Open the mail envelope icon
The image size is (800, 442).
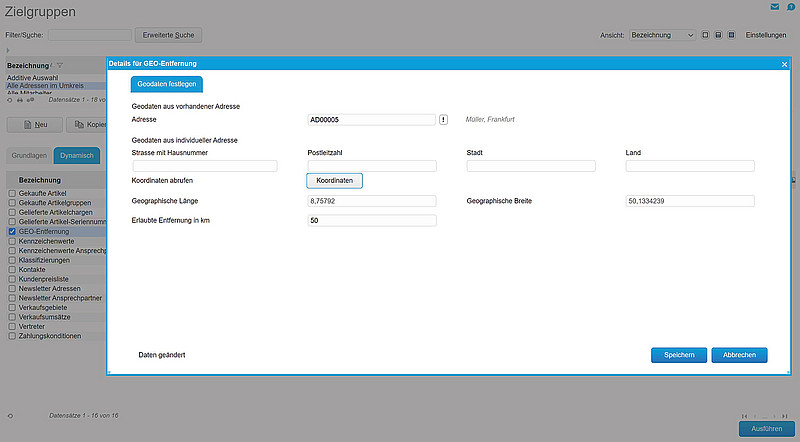[x=774, y=7]
